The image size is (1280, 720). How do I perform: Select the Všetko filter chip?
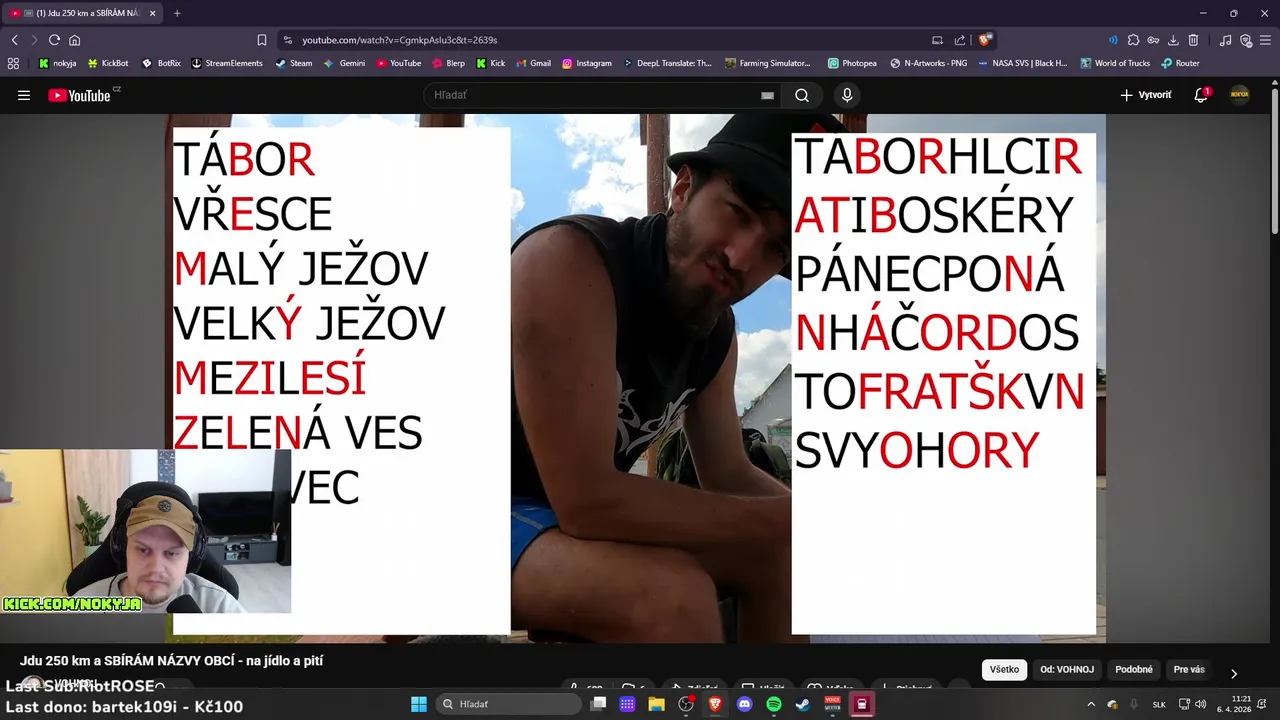click(1004, 670)
